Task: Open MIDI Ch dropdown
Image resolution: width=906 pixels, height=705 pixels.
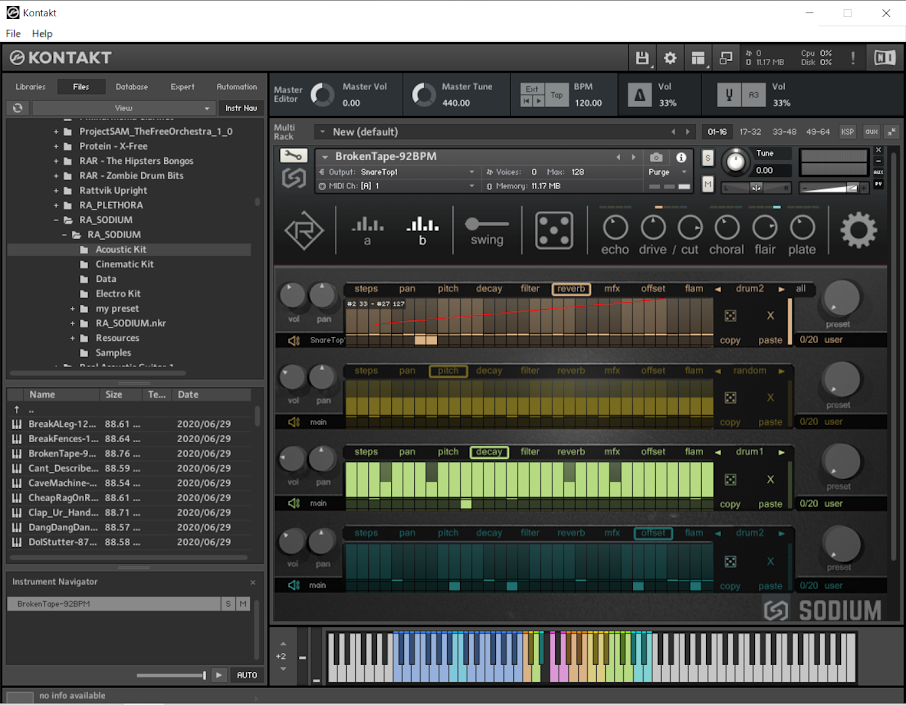Action: pos(396,186)
